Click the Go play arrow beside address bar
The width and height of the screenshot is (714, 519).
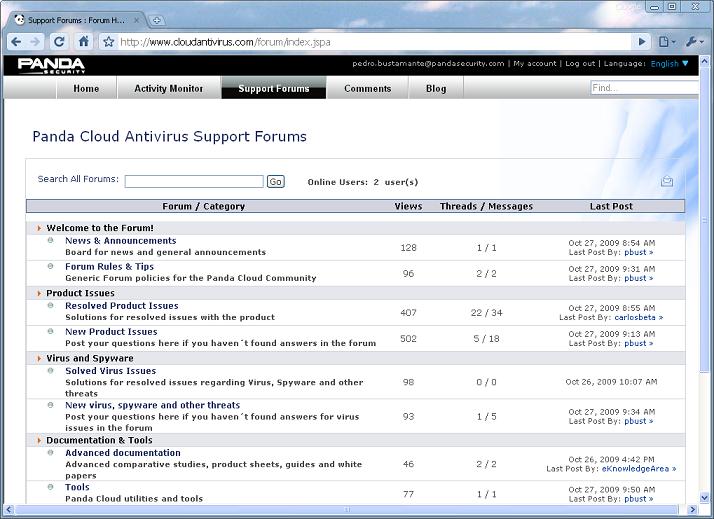(642, 42)
